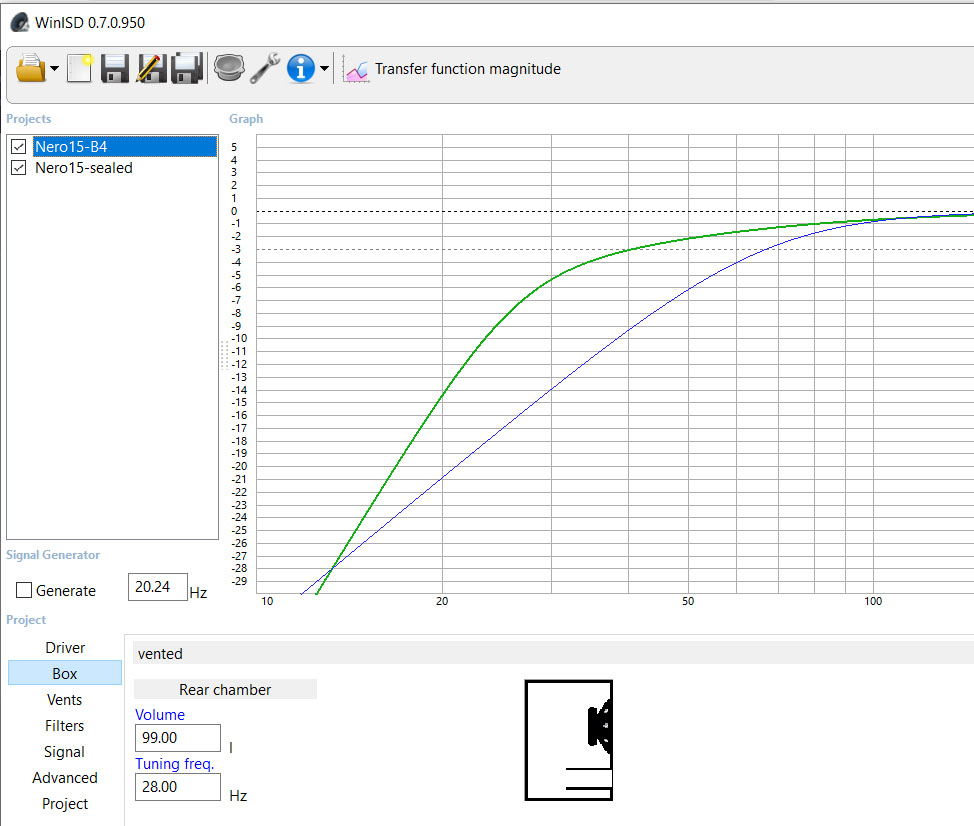The image size is (974, 826).
Task: Enable the Generate signal checkbox
Action: click(x=24, y=590)
